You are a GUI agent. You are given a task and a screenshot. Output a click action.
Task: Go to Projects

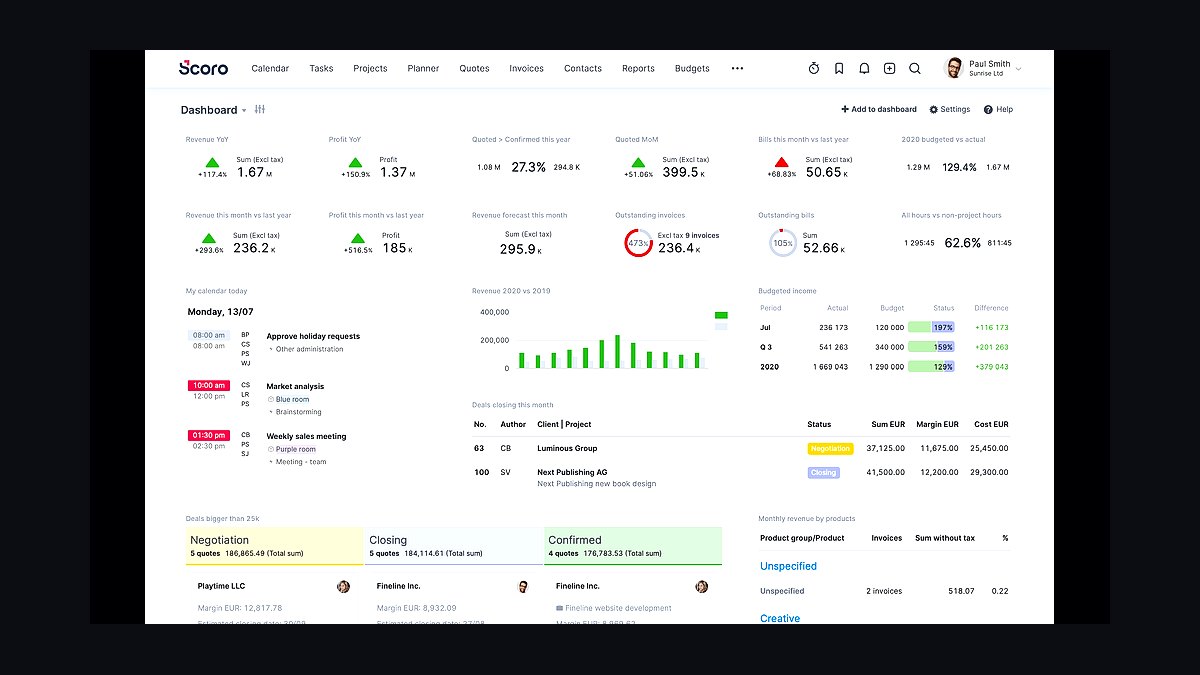370,68
